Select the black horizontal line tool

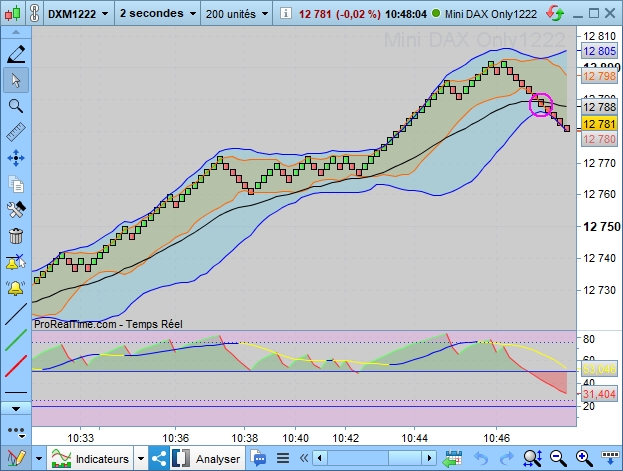(16, 392)
